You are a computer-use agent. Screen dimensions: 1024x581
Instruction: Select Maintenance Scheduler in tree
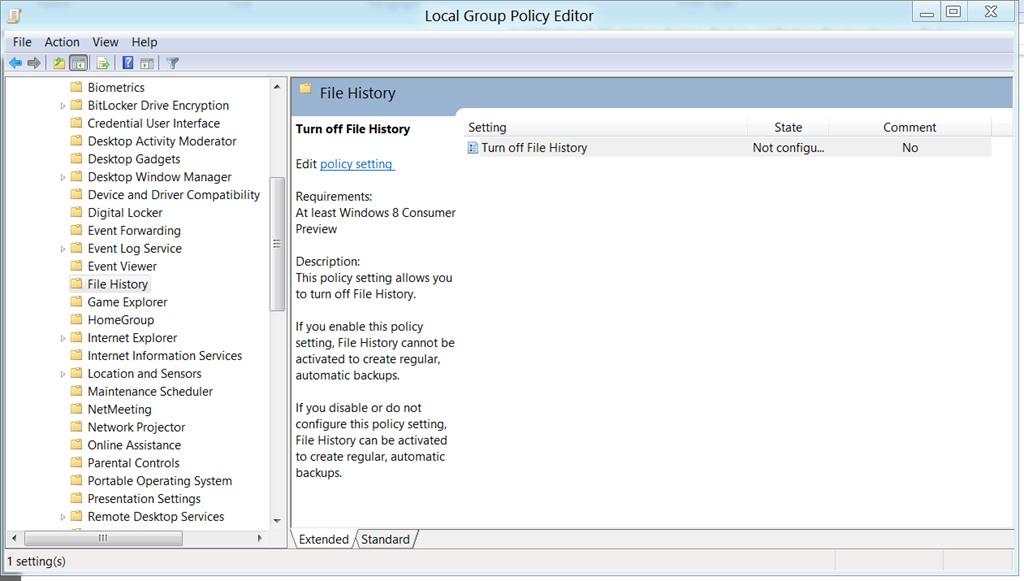click(x=150, y=392)
